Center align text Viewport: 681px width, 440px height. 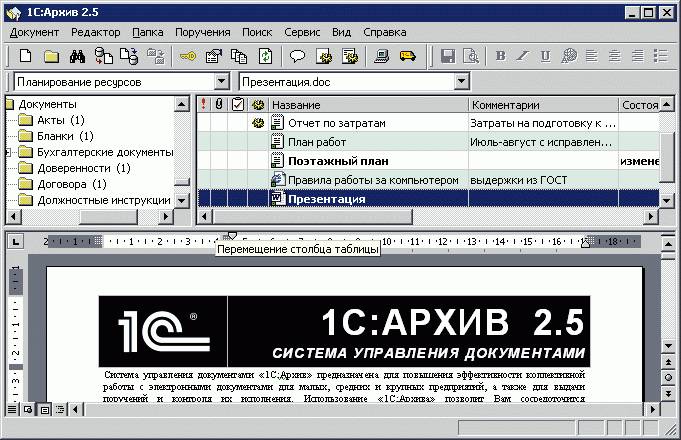(x=615, y=56)
